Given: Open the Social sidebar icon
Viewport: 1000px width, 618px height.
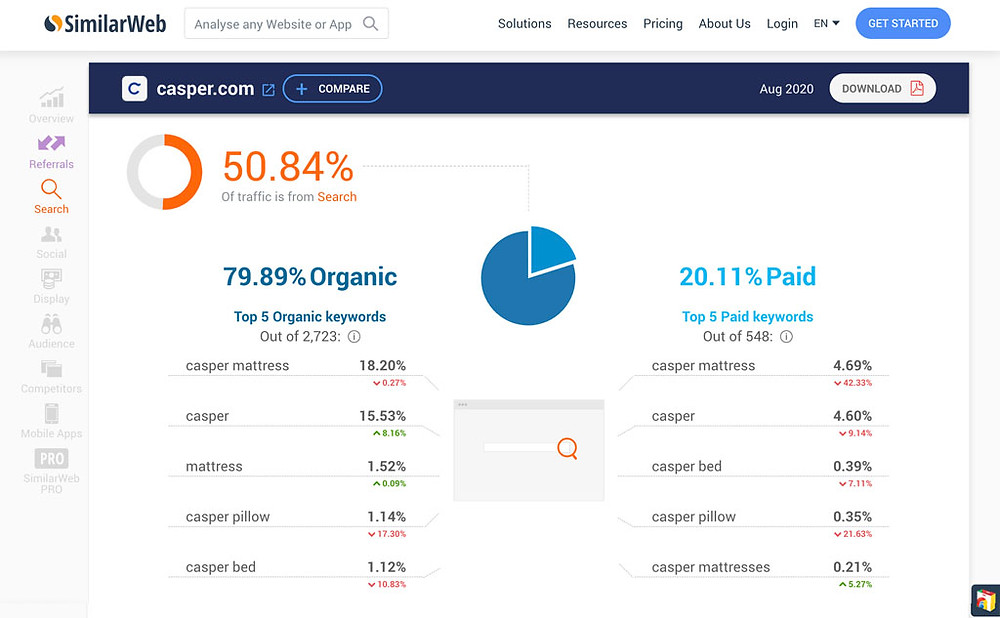Looking at the screenshot, I should point(51,235).
